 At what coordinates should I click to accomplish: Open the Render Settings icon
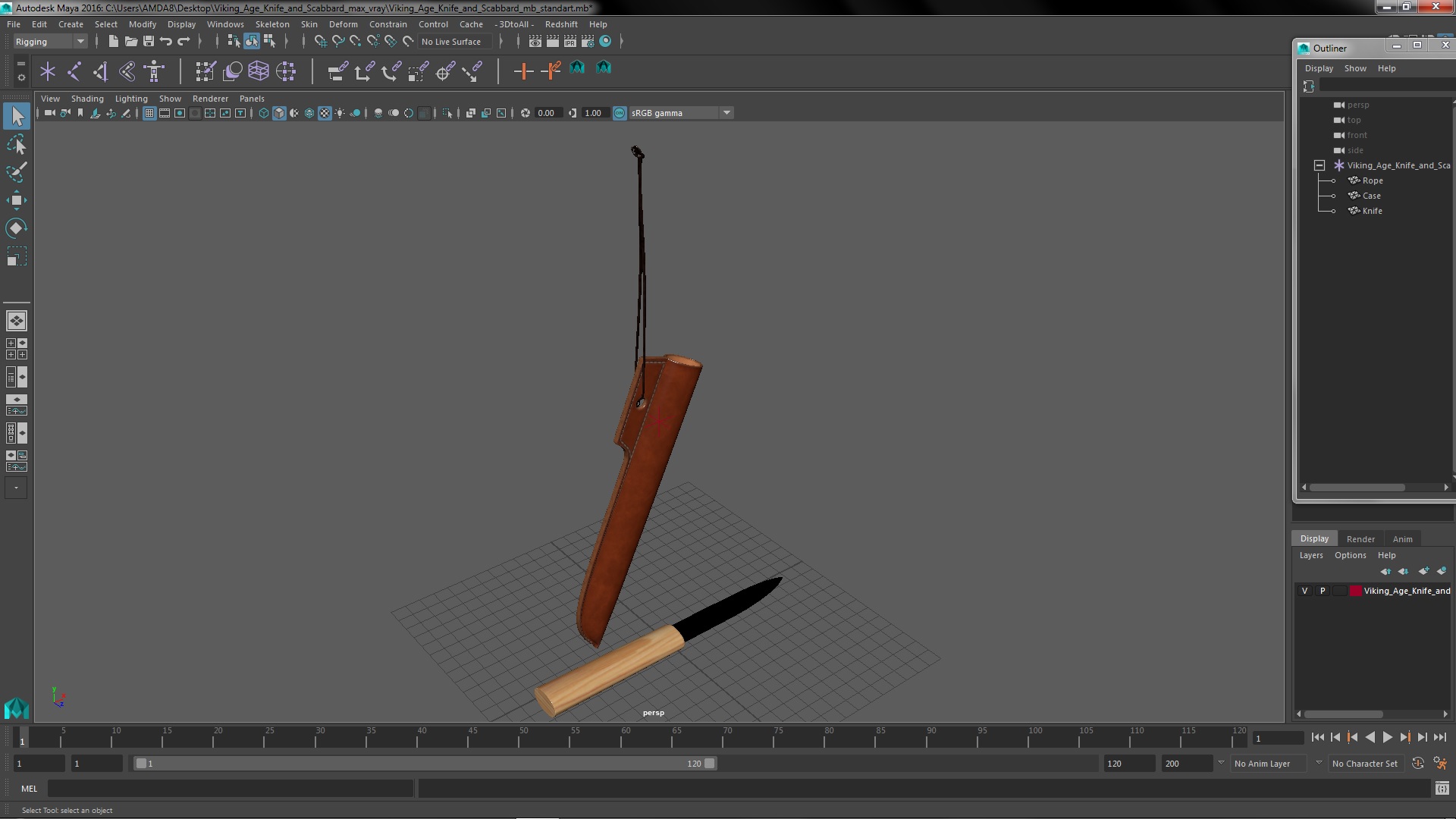click(x=587, y=41)
